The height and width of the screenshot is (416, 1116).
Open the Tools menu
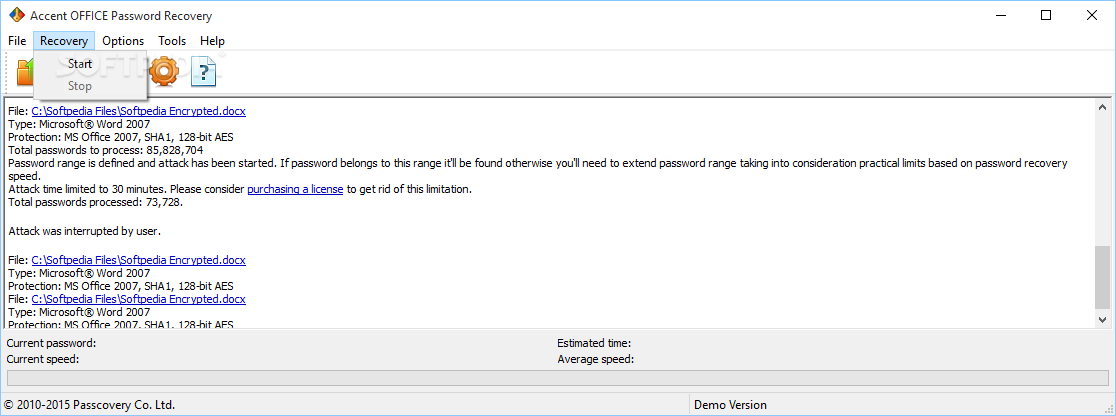172,41
